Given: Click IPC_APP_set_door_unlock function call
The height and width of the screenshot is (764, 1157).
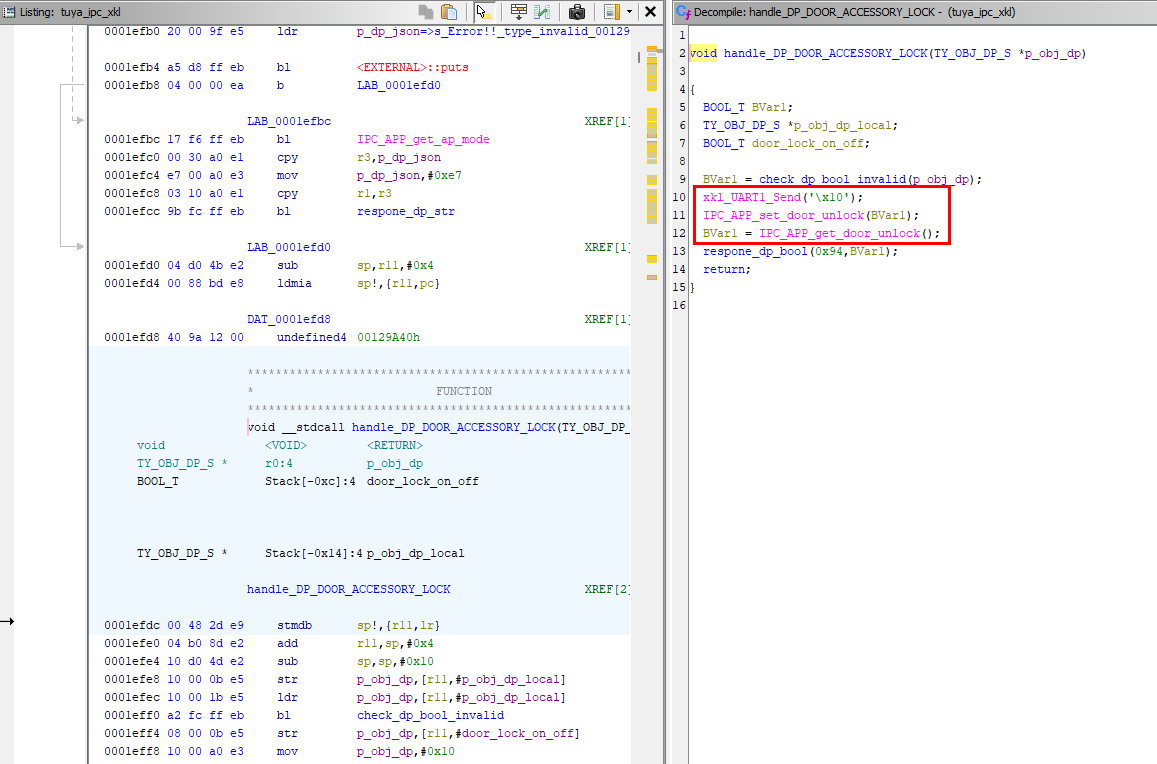Looking at the screenshot, I should (783, 215).
